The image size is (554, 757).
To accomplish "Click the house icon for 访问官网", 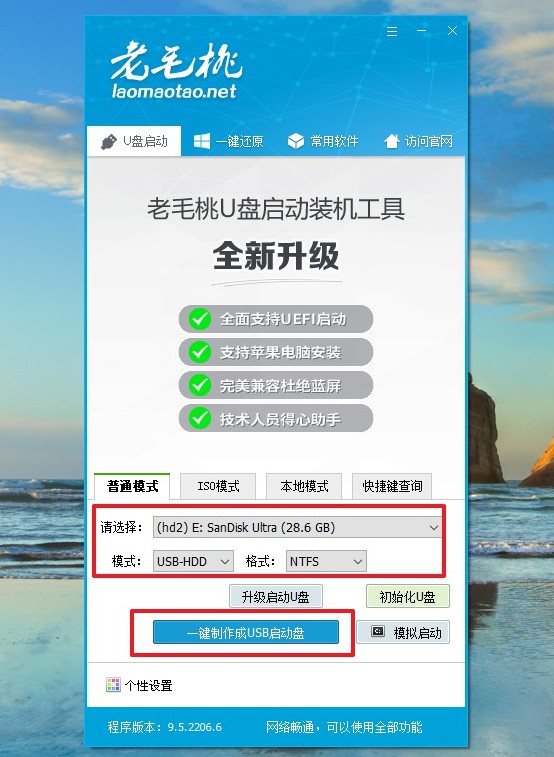I will pyautogui.click(x=392, y=141).
